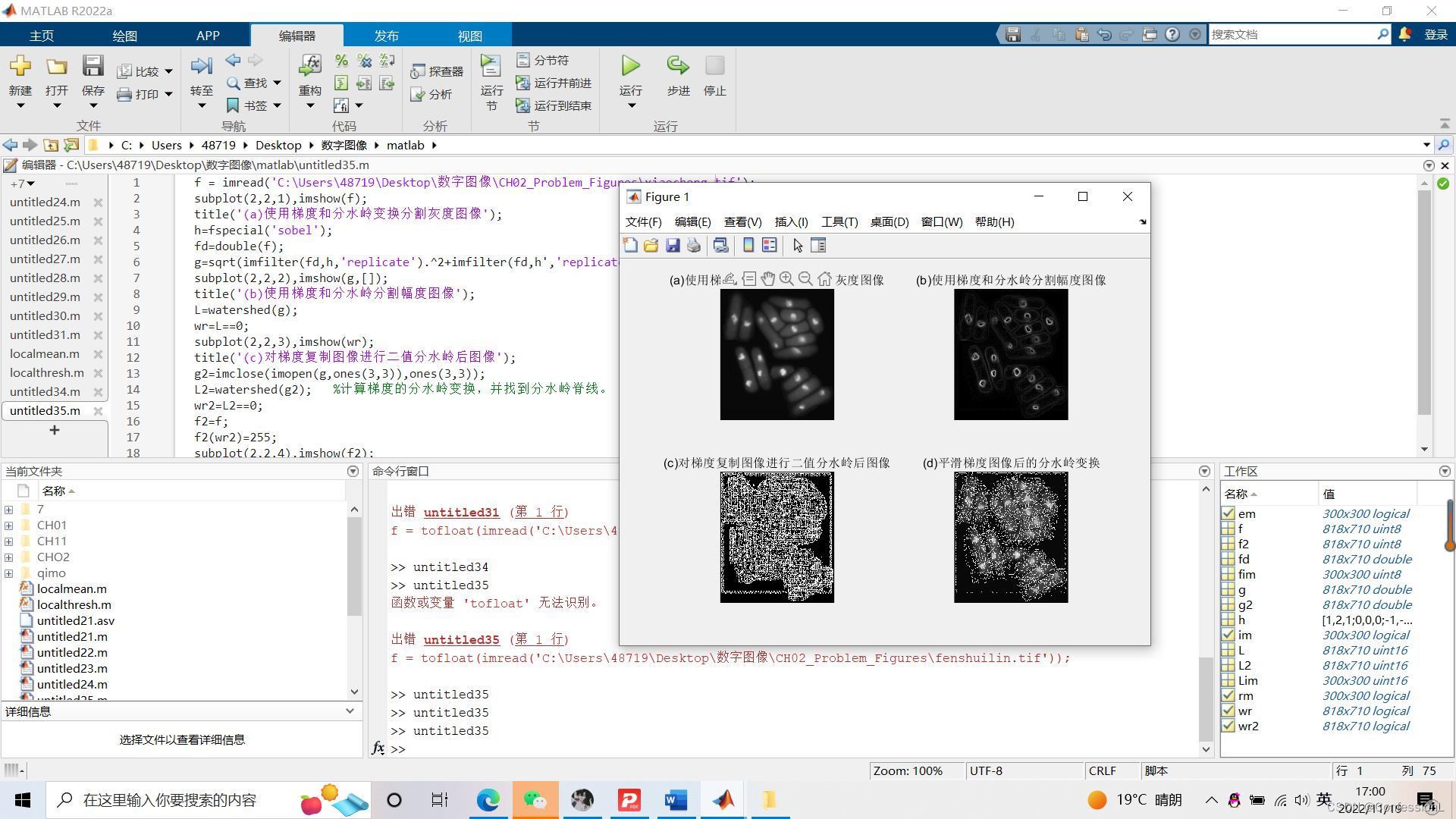The image size is (1456, 819).
Task: Click the zoom in icon above figure axes
Action: point(786,279)
